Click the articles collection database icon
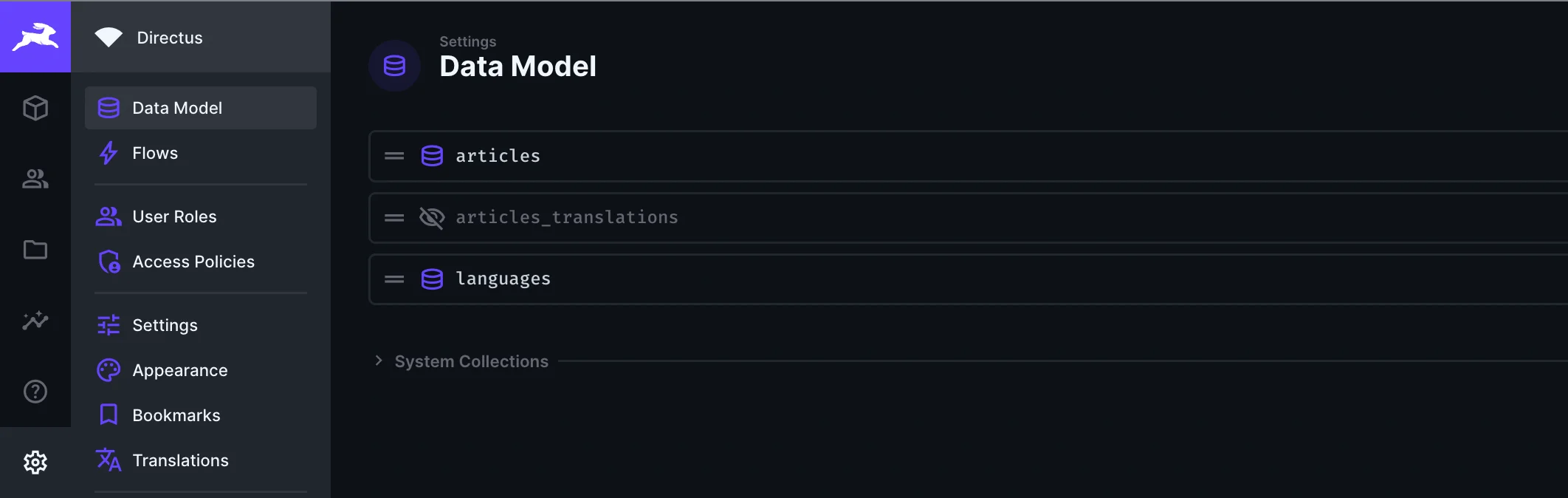 (x=432, y=156)
